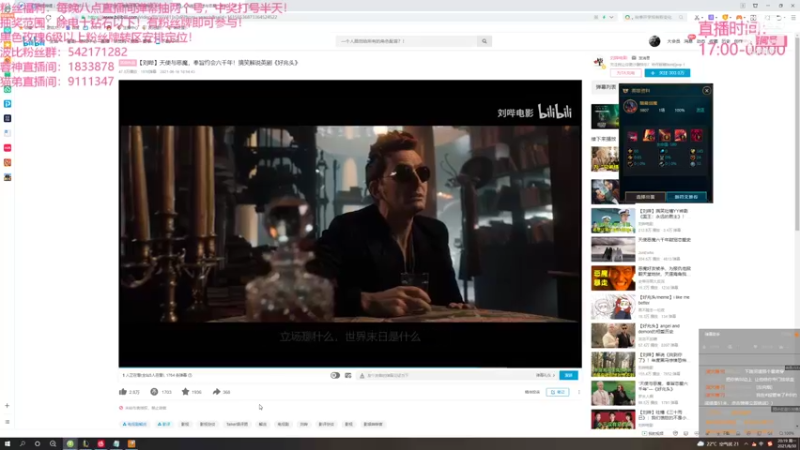The width and height of the screenshot is (800, 450).
Task: Click the video title text
Action: tap(218, 63)
